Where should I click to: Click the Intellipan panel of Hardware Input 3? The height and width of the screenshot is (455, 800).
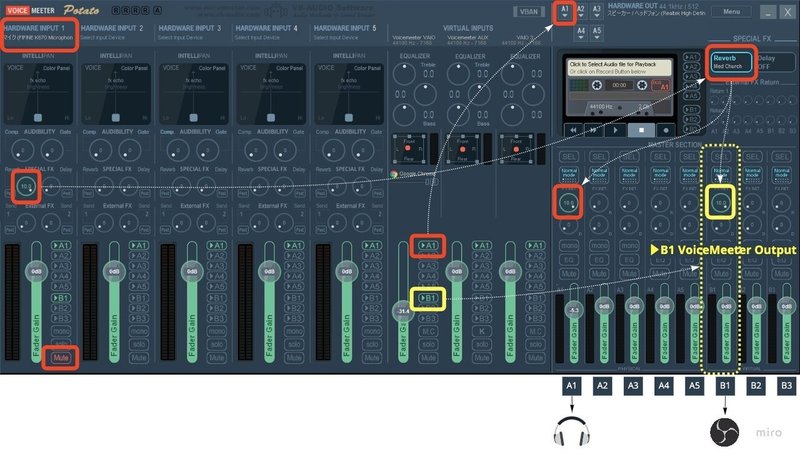(x=193, y=94)
